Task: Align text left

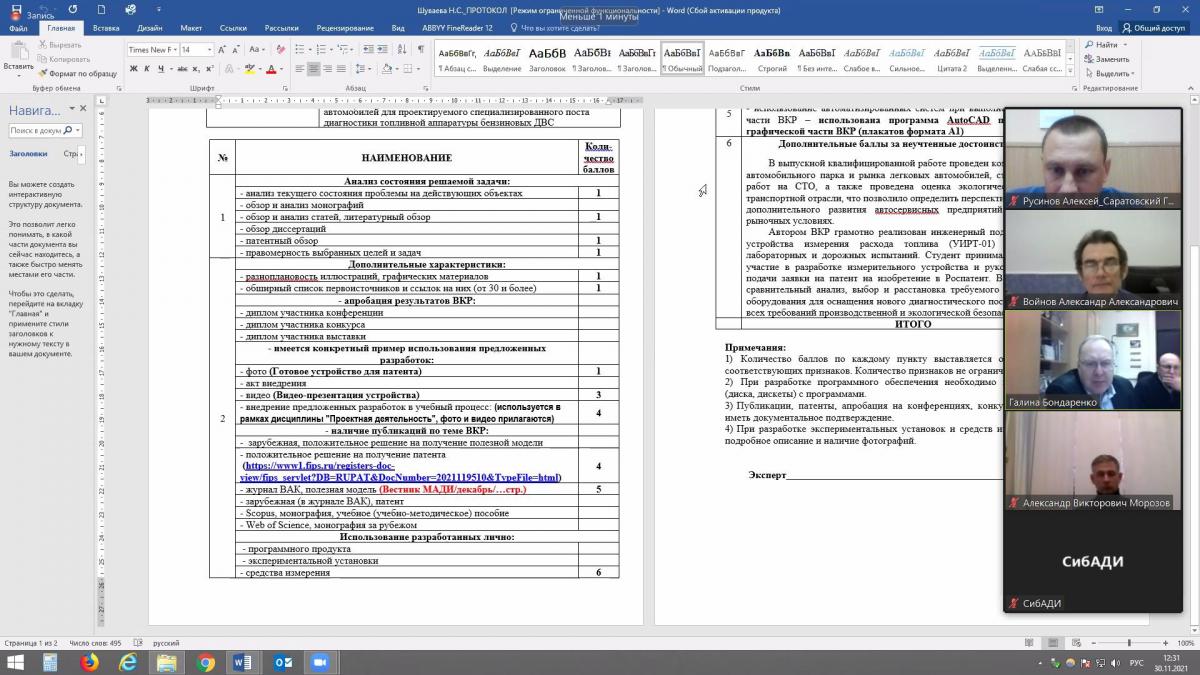Action: [300, 68]
